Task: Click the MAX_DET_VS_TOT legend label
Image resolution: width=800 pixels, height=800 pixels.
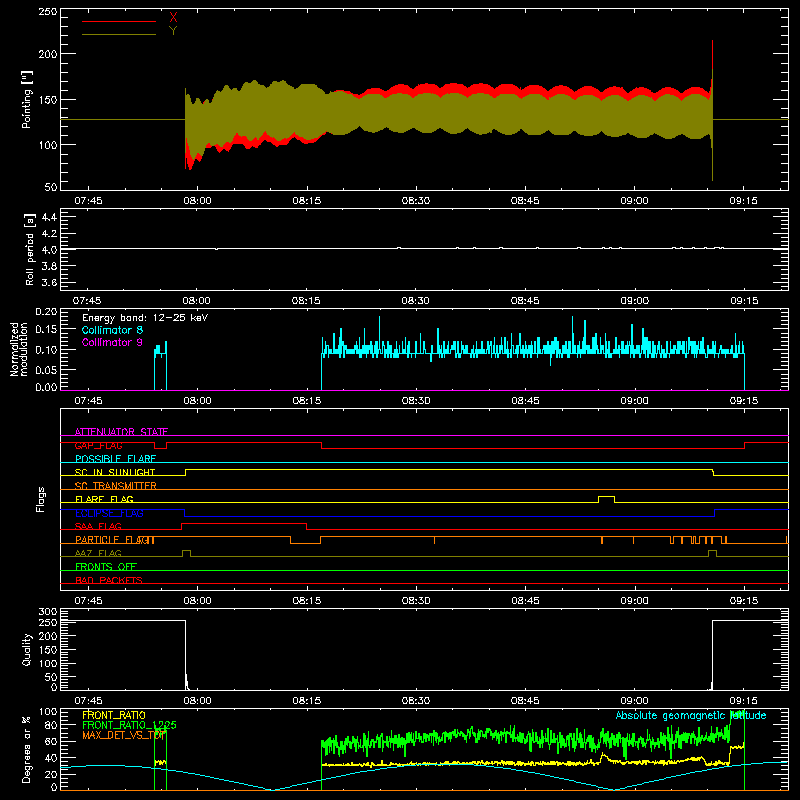Action: click(124, 735)
